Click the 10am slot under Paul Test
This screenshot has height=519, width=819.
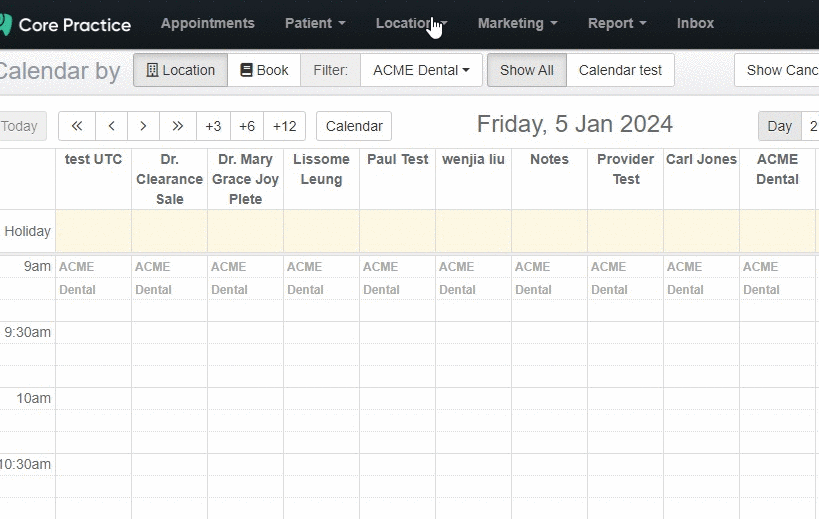tap(397, 409)
